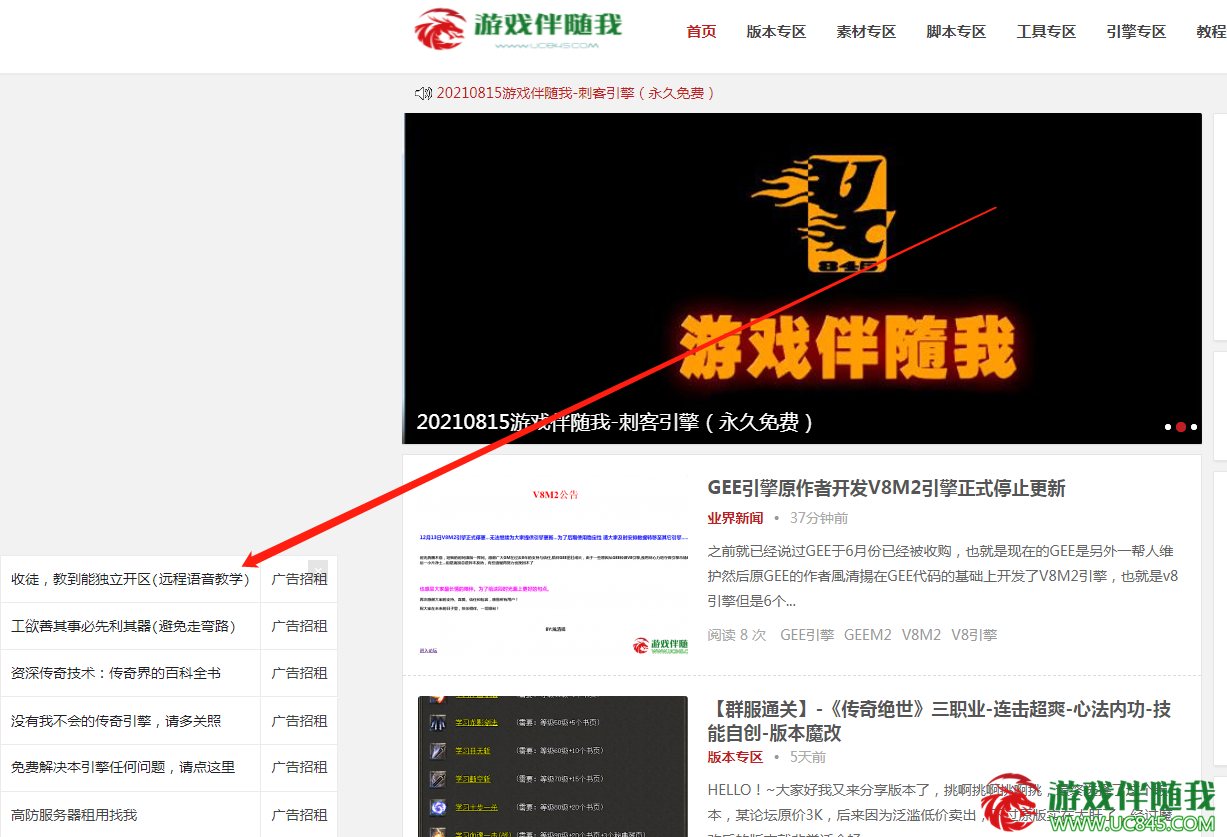Click 广告招租 beside the 工欲善其事 row

point(299,626)
